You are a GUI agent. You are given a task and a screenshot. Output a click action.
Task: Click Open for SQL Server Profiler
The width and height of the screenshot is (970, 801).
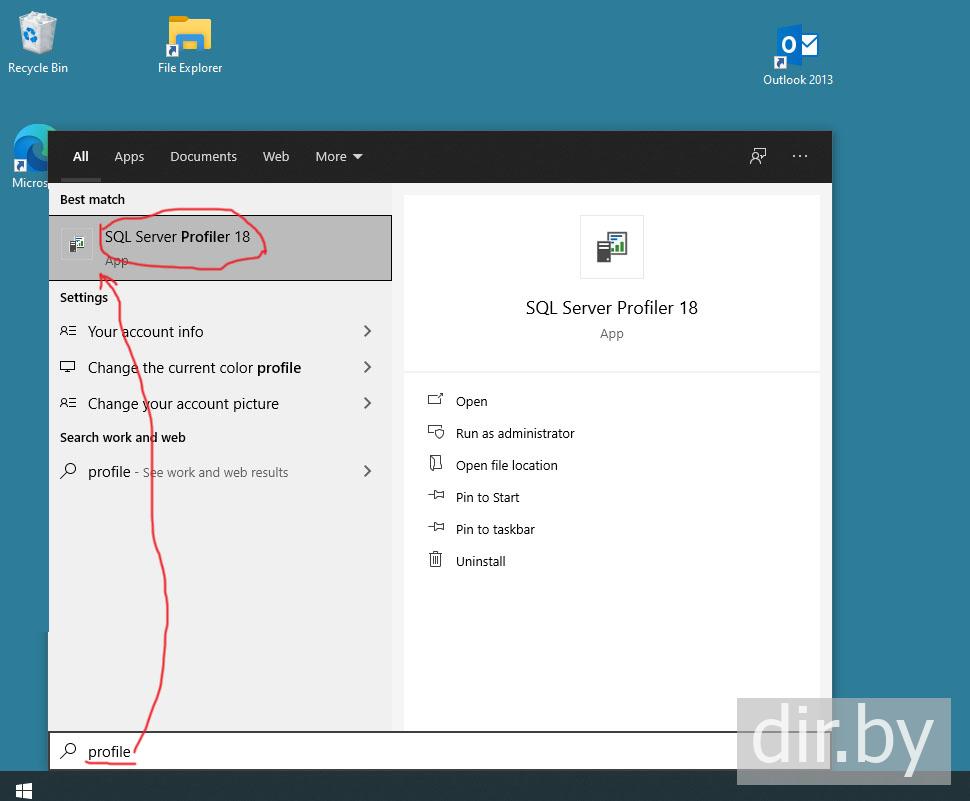point(471,401)
